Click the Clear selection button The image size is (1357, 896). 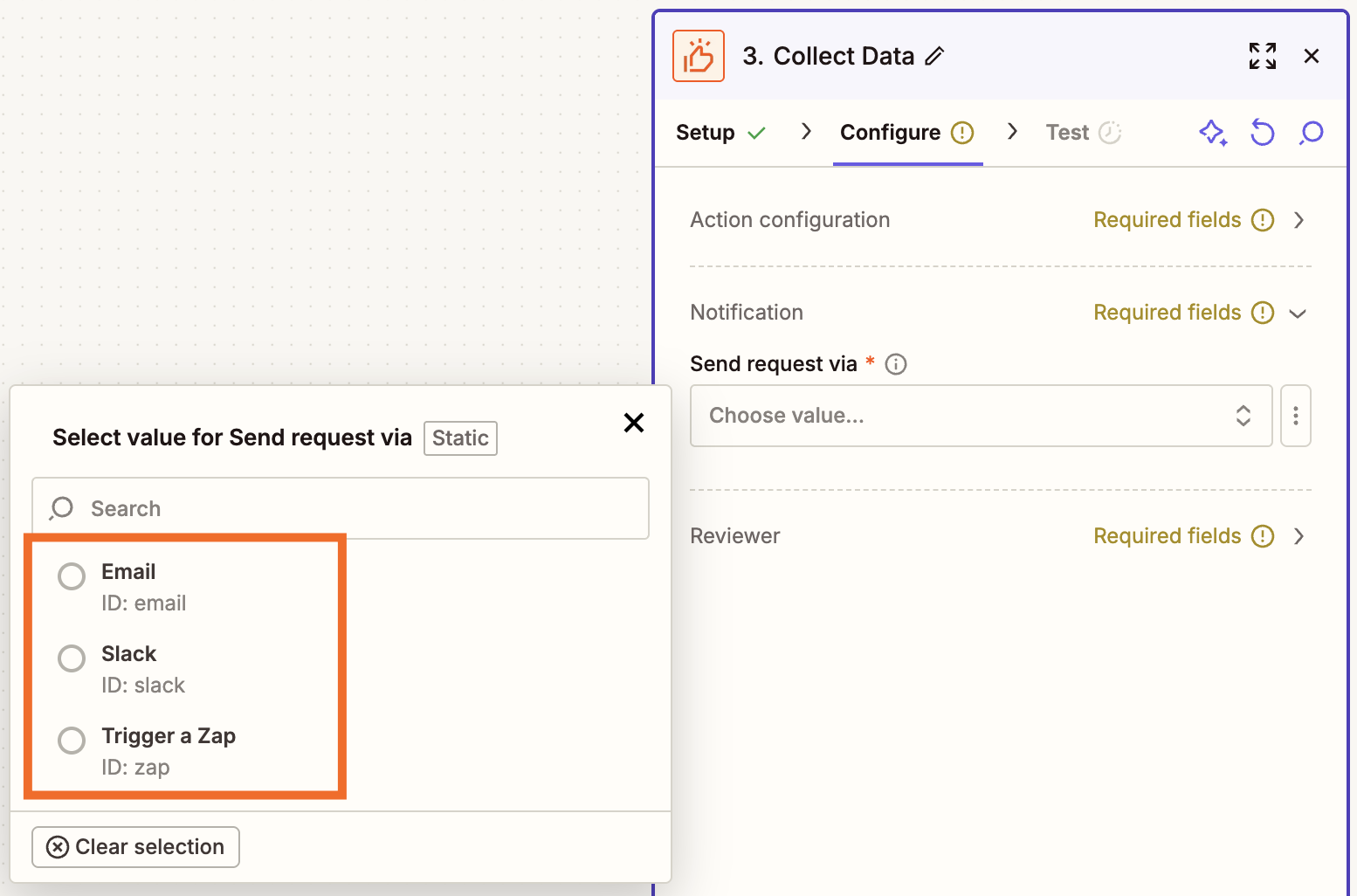click(x=135, y=847)
